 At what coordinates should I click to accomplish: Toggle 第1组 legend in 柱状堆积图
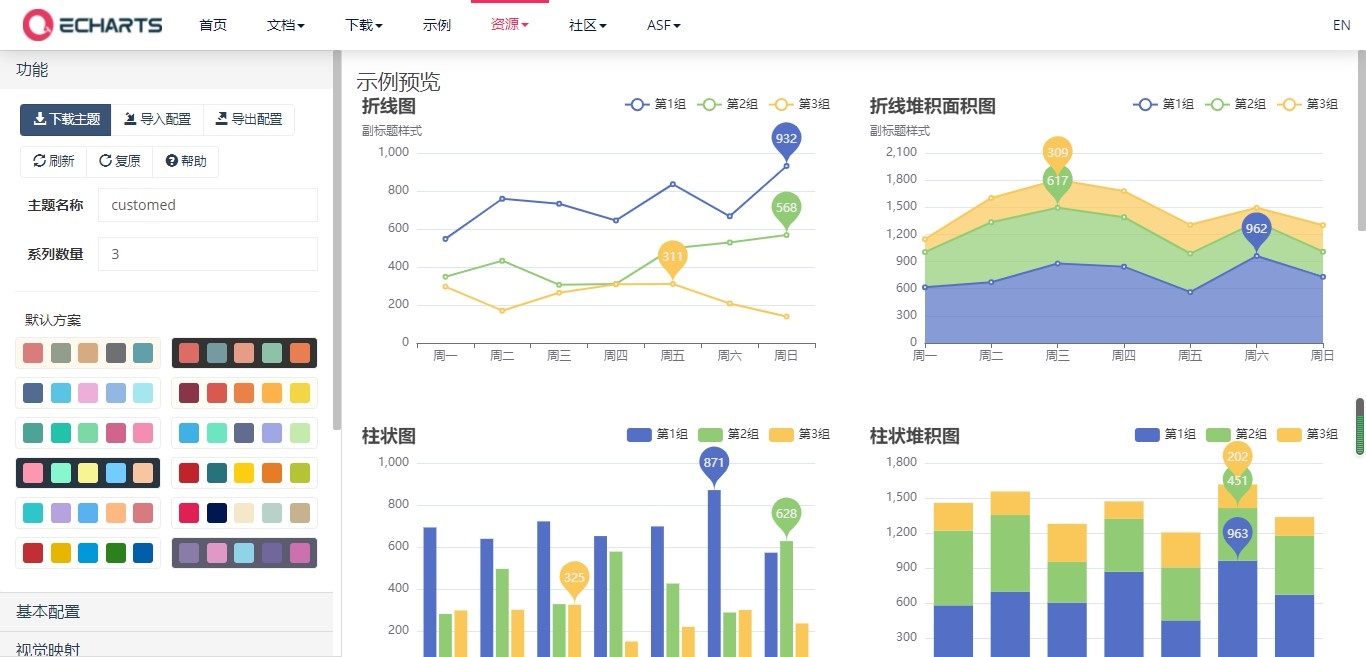pos(1165,434)
